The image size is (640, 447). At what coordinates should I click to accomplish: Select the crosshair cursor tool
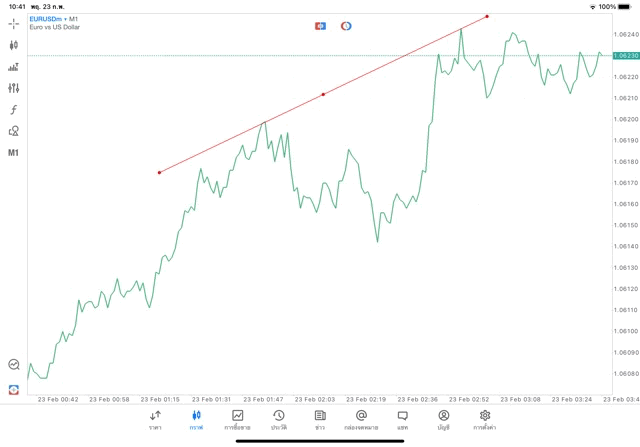14,23
